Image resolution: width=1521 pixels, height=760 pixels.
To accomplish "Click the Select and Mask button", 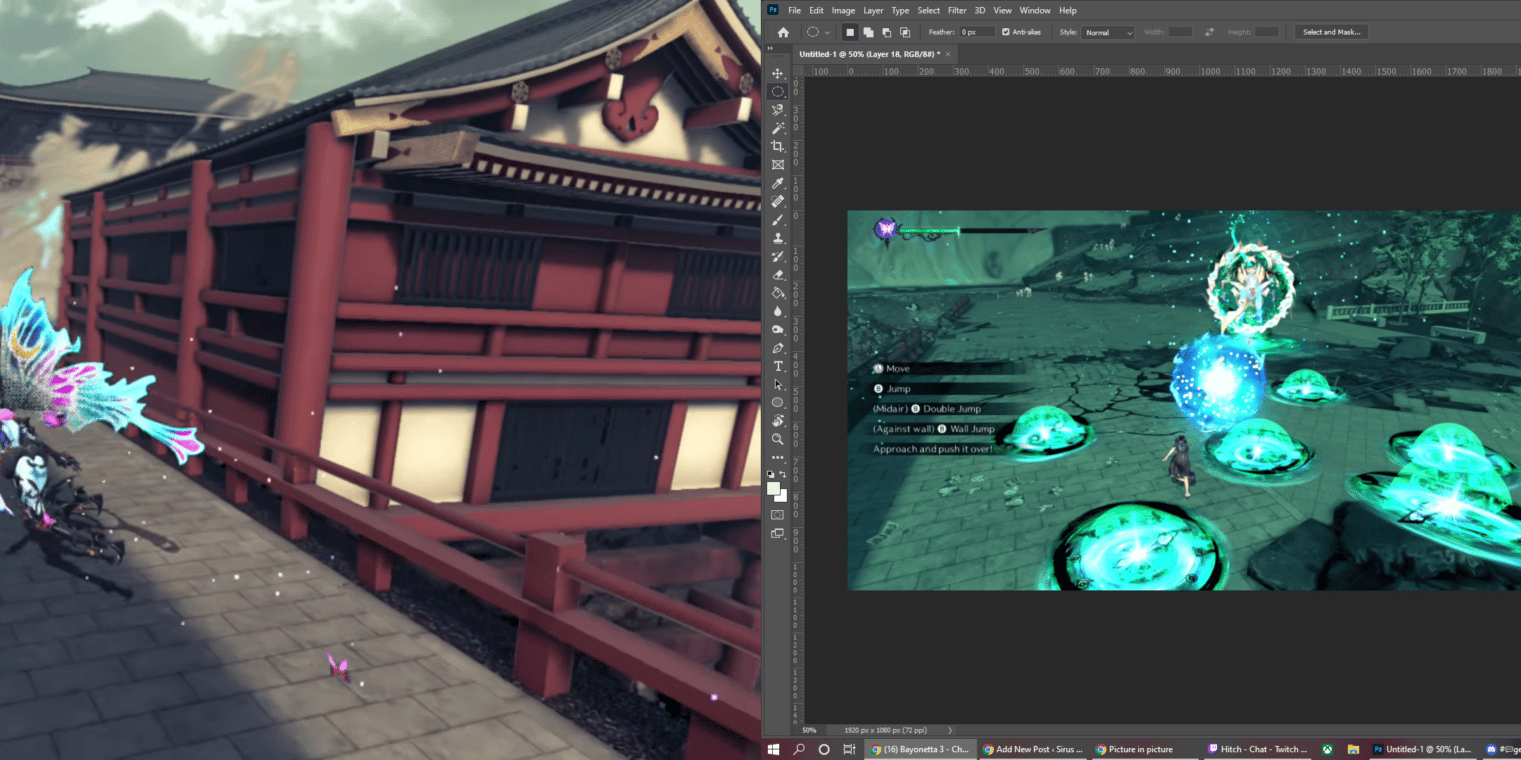I will point(1331,32).
